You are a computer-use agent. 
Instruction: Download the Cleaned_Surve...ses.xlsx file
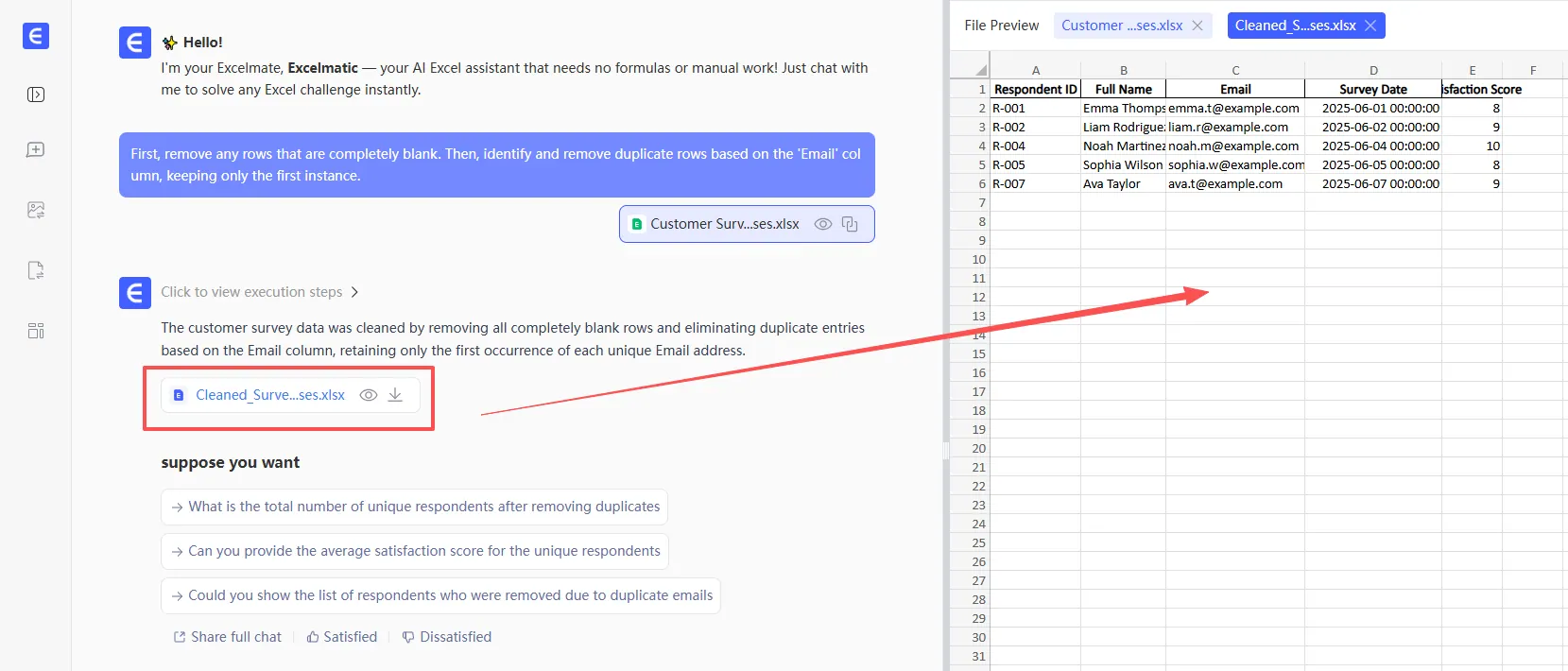pyautogui.click(x=395, y=395)
